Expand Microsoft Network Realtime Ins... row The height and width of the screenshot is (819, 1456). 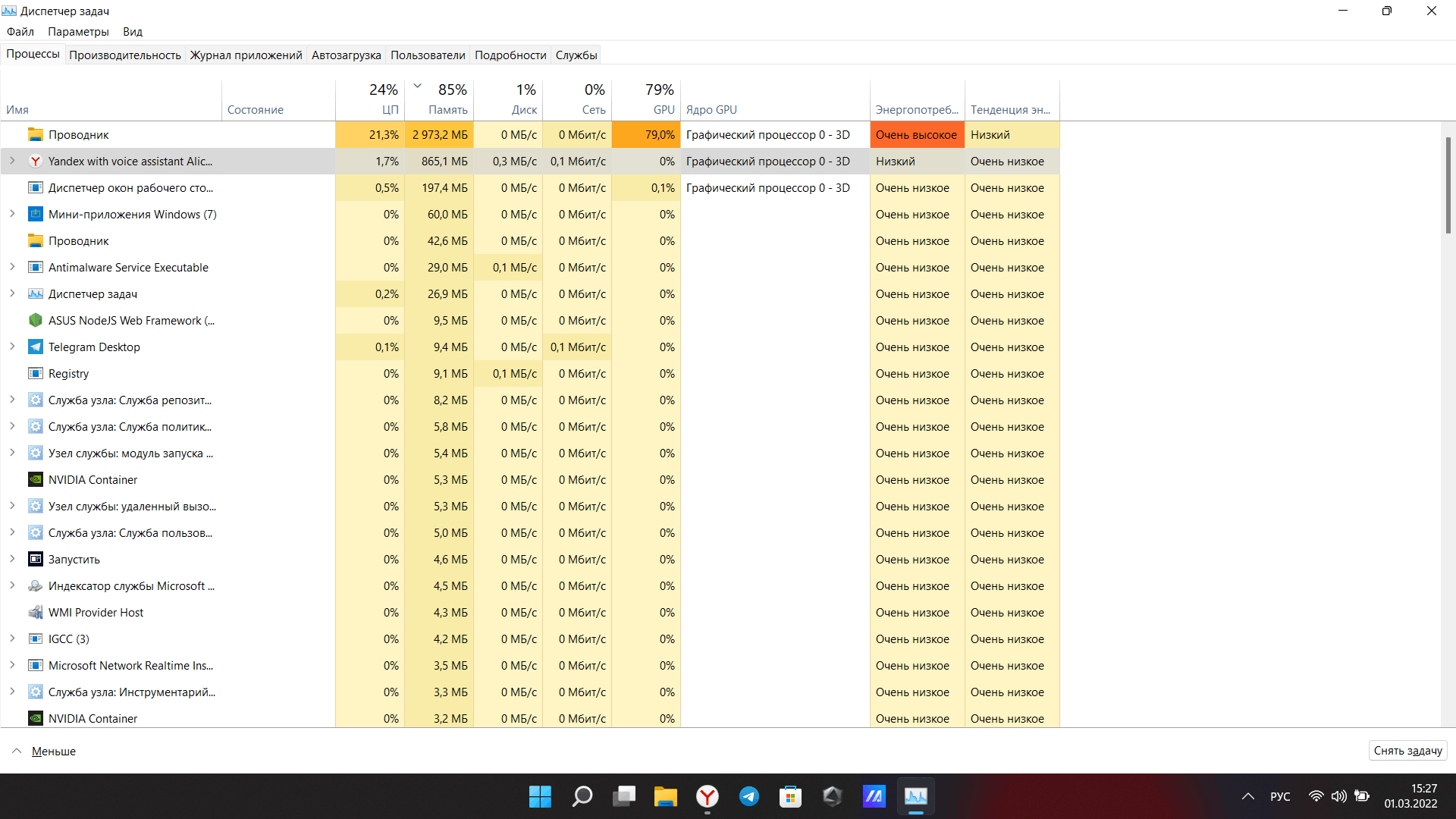pos(12,665)
